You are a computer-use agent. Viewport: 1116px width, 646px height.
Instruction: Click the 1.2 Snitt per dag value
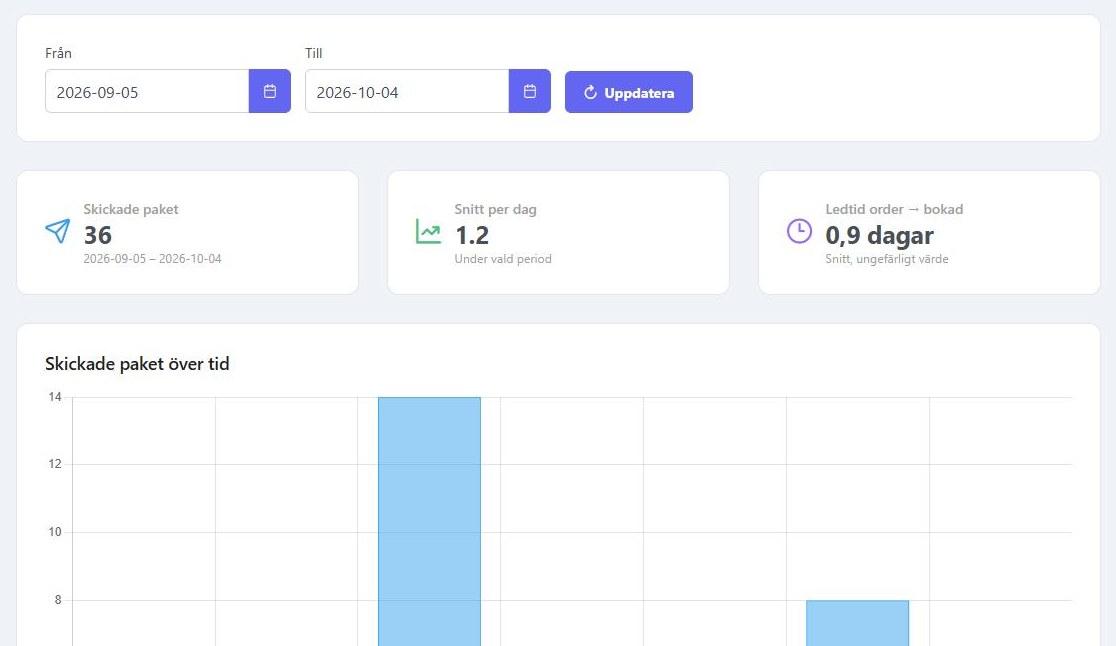pyautogui.click(x=472, y=235)
